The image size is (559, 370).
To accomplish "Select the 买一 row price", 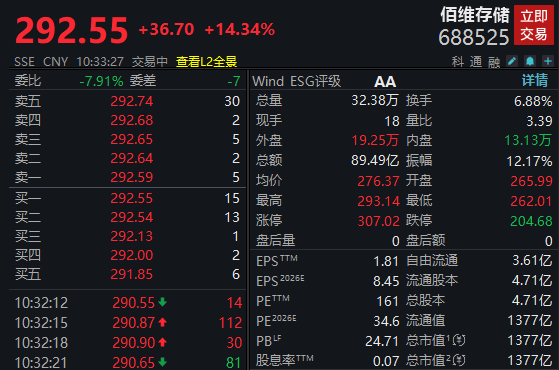I will click(x=132, y=198).
